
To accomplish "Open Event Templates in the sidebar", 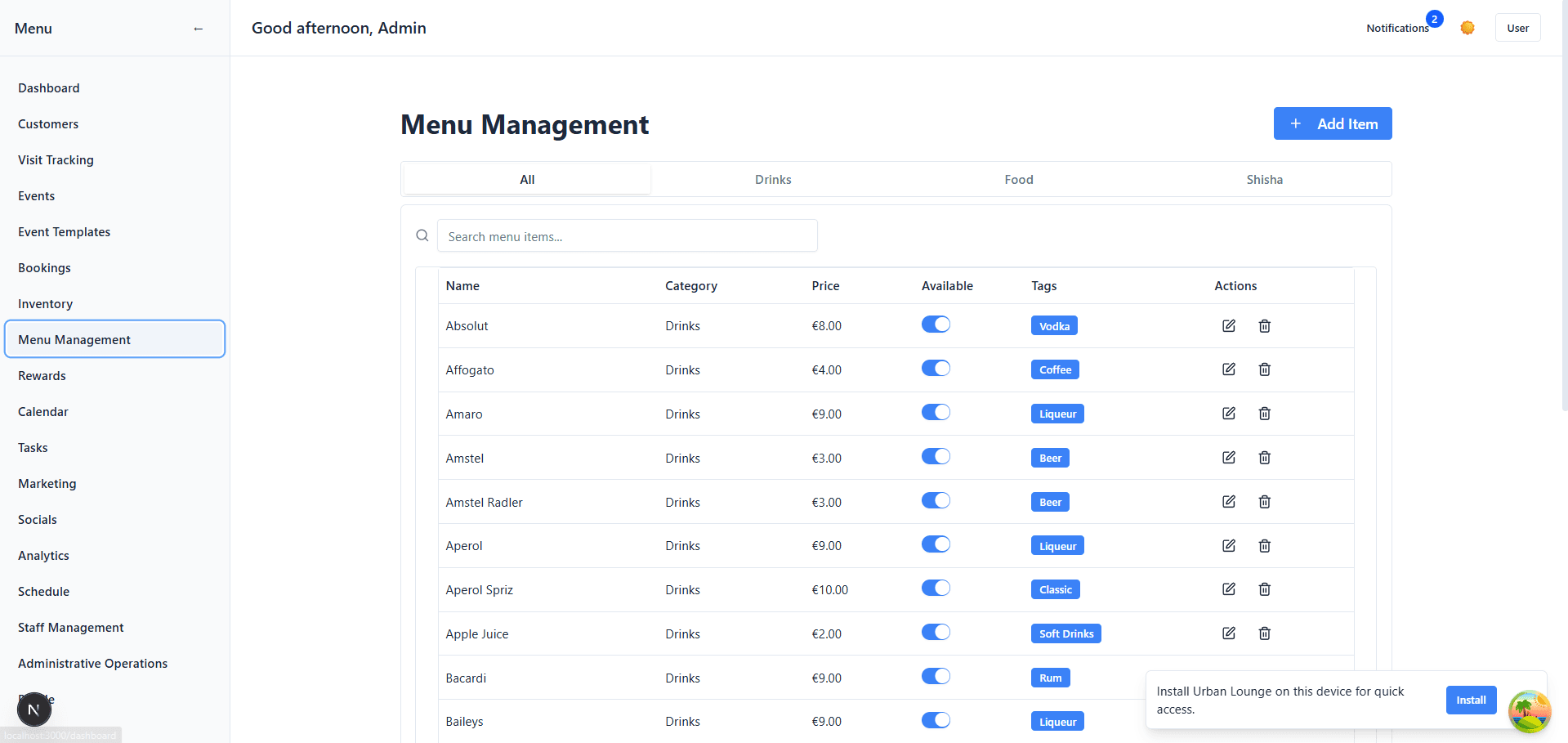I will tap(114, 232).
